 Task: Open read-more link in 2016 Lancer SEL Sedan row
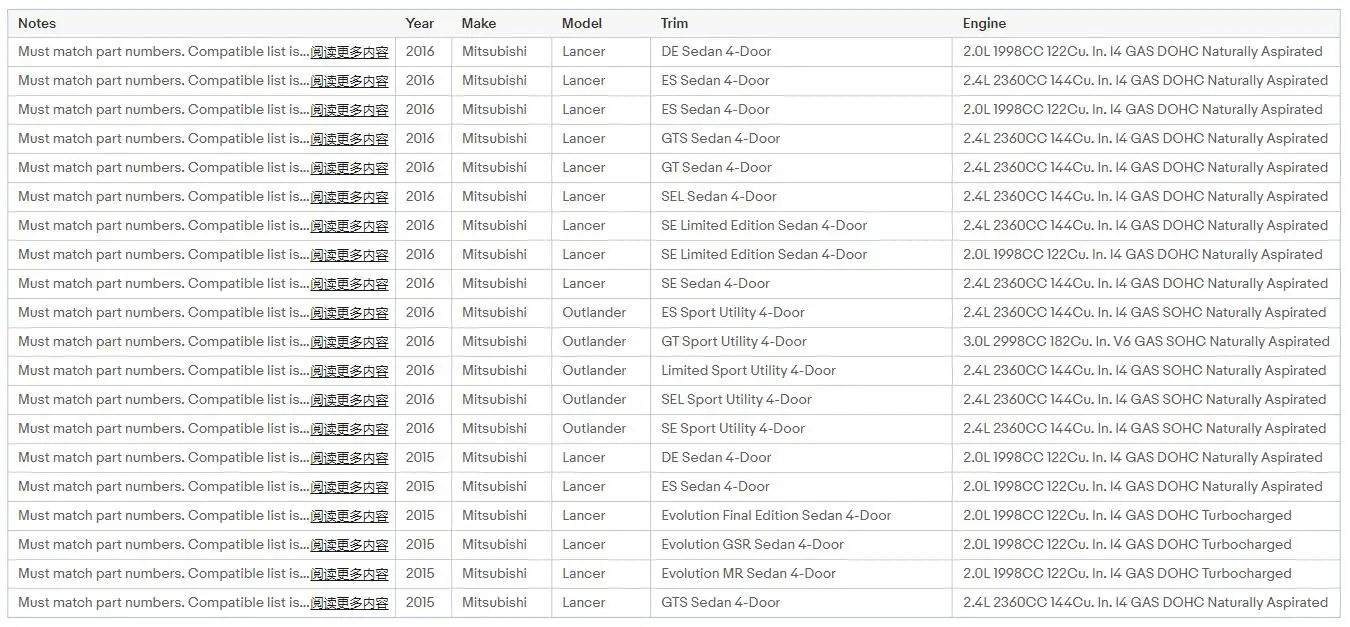coord(349,197)
